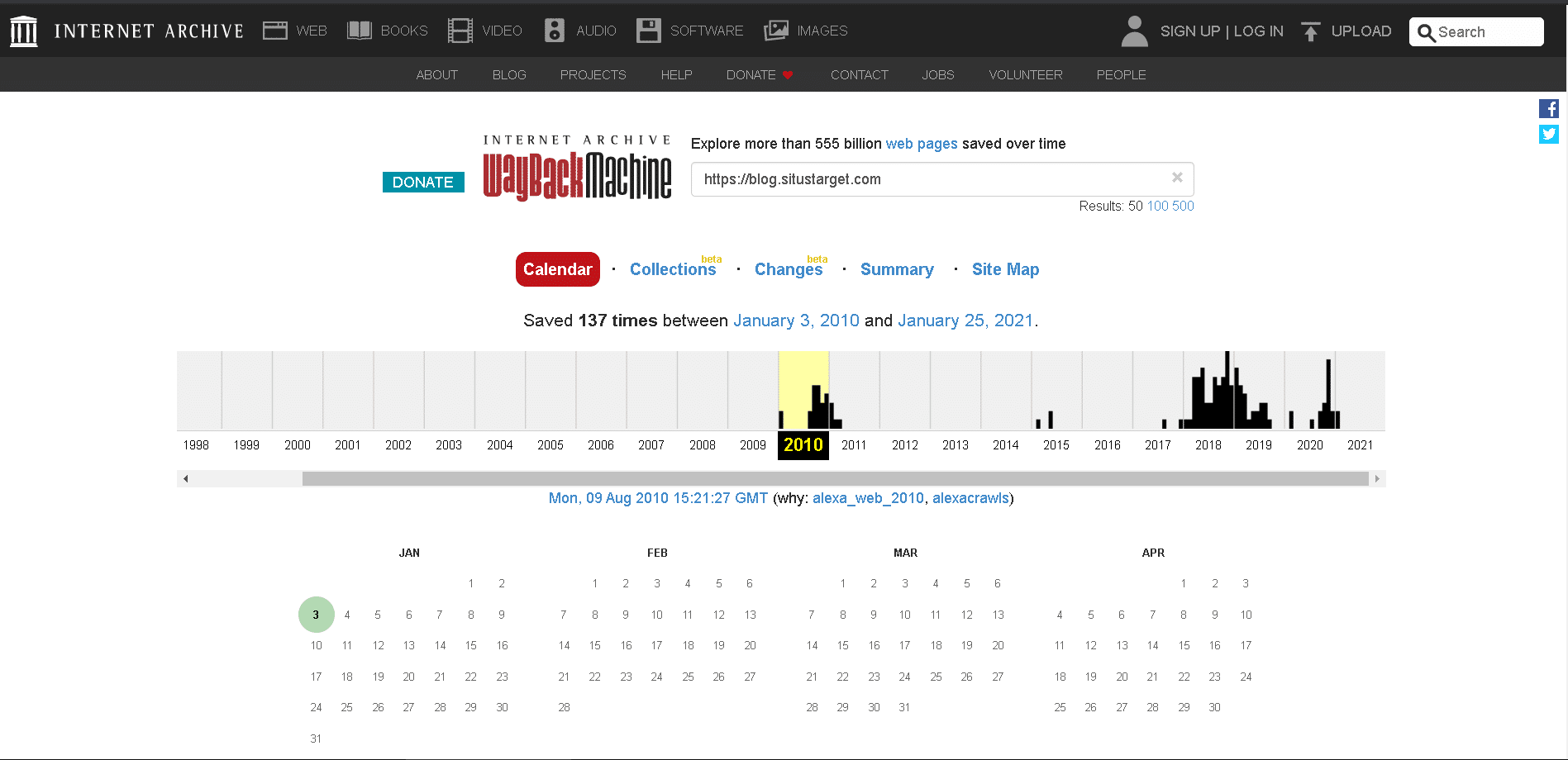
Task: Open the January 25, 2021 capture link
Action: click(x=965, y=321)
